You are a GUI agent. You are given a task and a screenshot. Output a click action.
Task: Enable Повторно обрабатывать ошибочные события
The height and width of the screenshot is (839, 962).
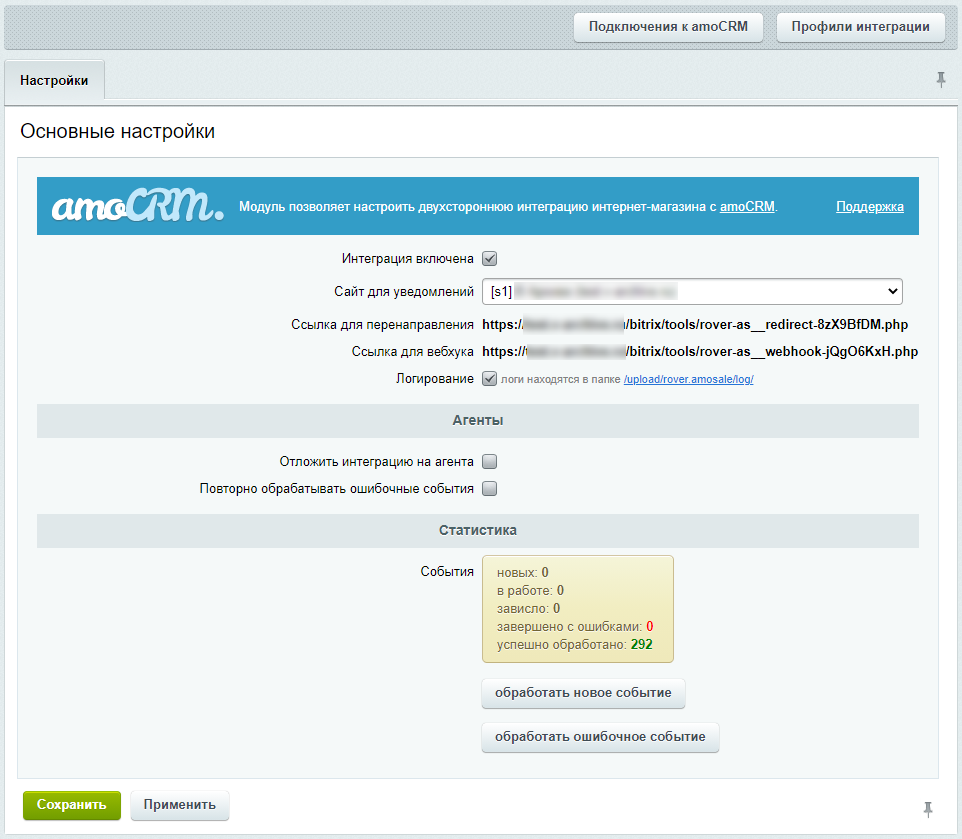(489, 488)
